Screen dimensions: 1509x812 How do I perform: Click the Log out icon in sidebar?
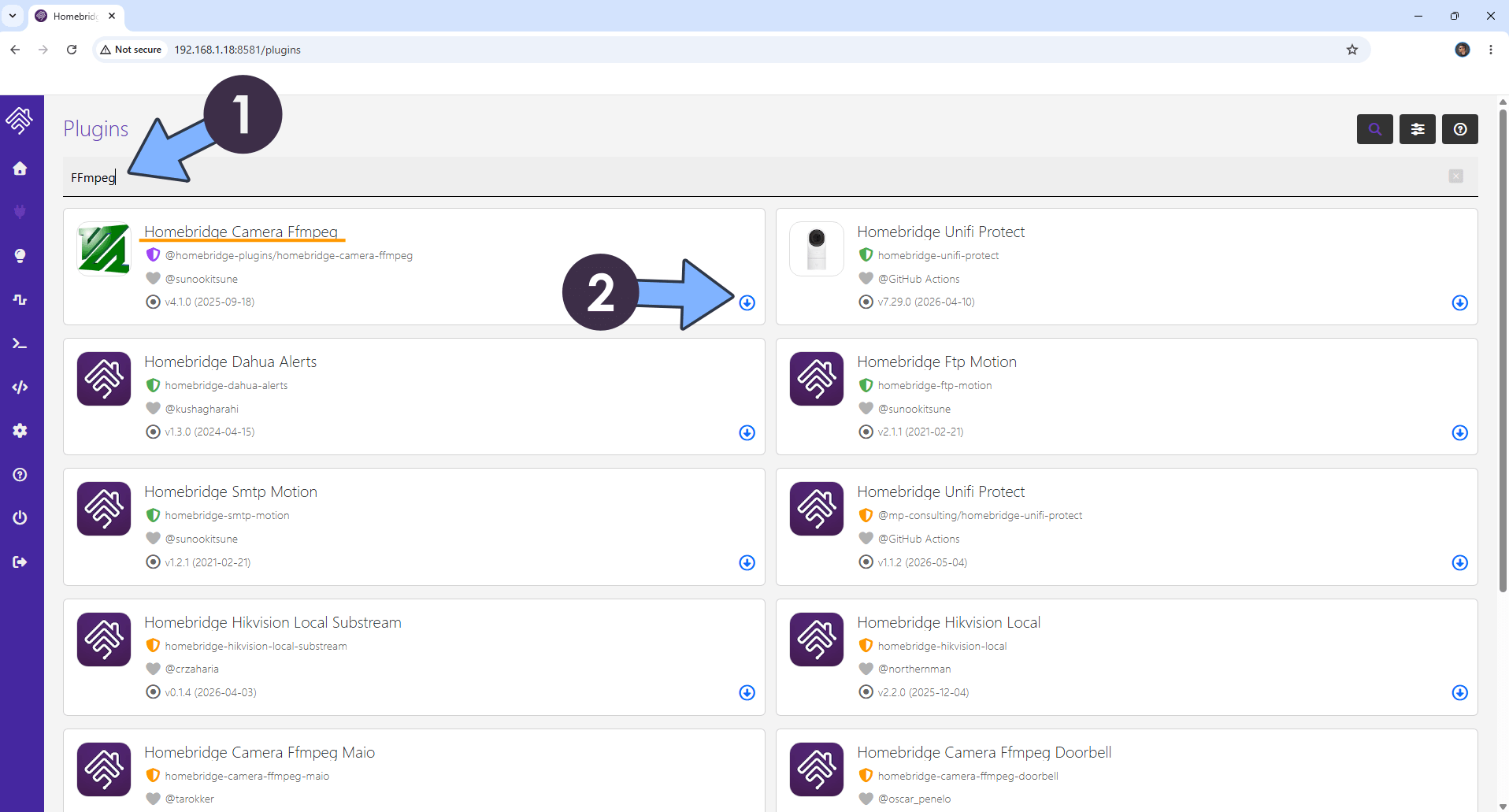(x=20, y=562)
